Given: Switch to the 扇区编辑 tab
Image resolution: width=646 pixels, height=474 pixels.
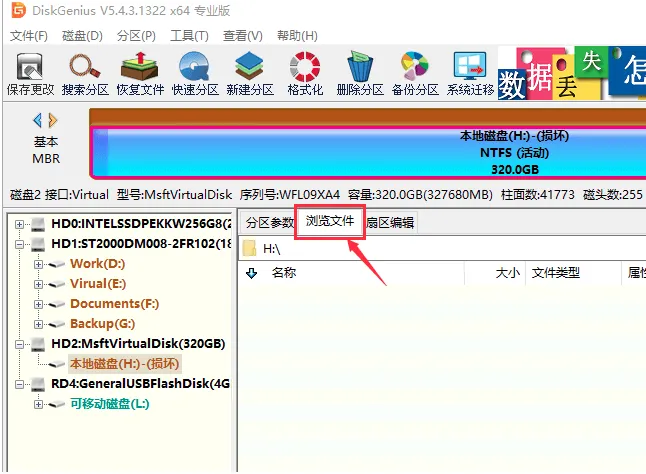Looking at the screenshot, I should [x=390, y=223].
